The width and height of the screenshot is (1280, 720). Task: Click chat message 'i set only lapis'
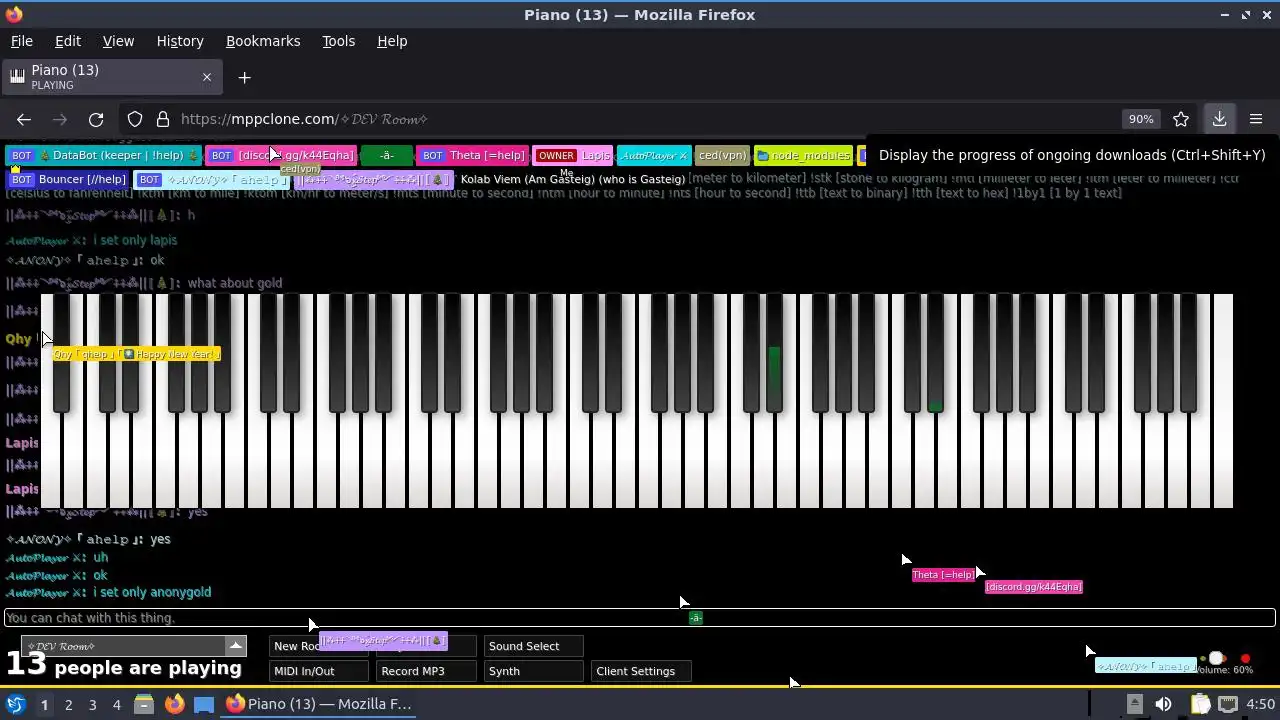pos(135,240)
